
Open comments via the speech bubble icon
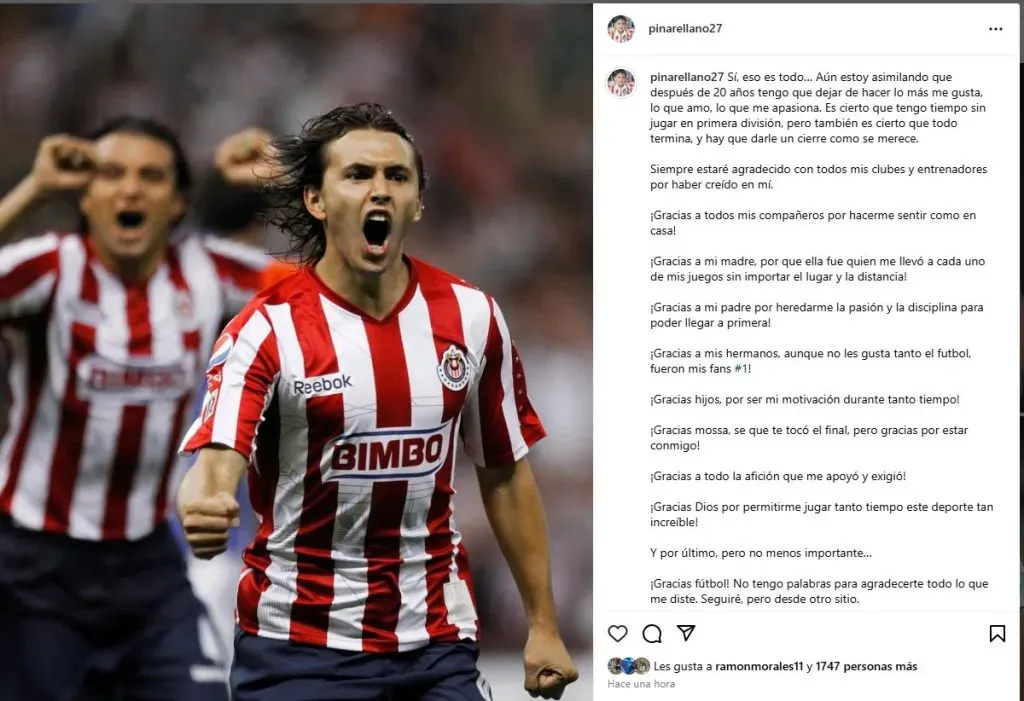(x=652, y=633)
